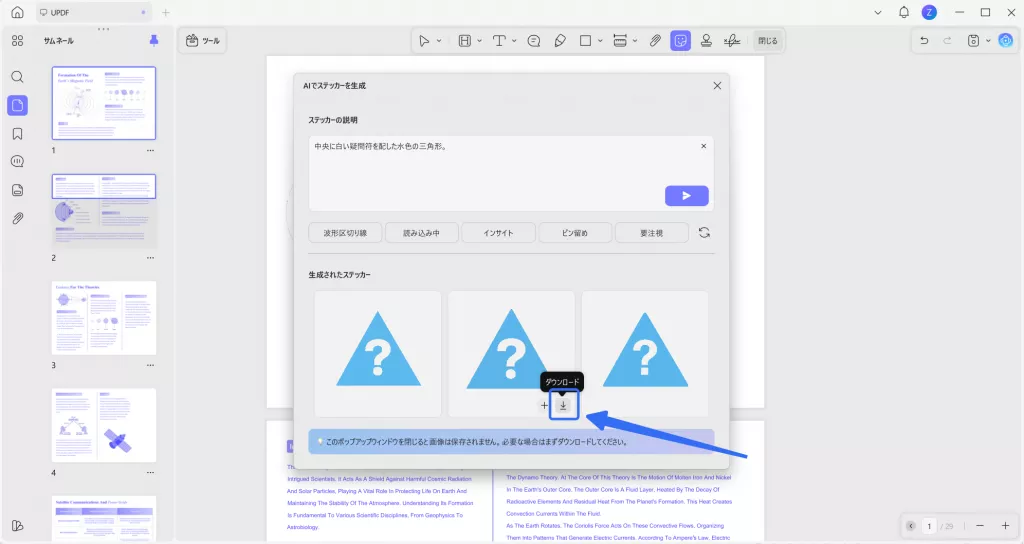This screenshot has height=544, width=1024.
Task: Toggle the active sticker tool
Action: 680,40
